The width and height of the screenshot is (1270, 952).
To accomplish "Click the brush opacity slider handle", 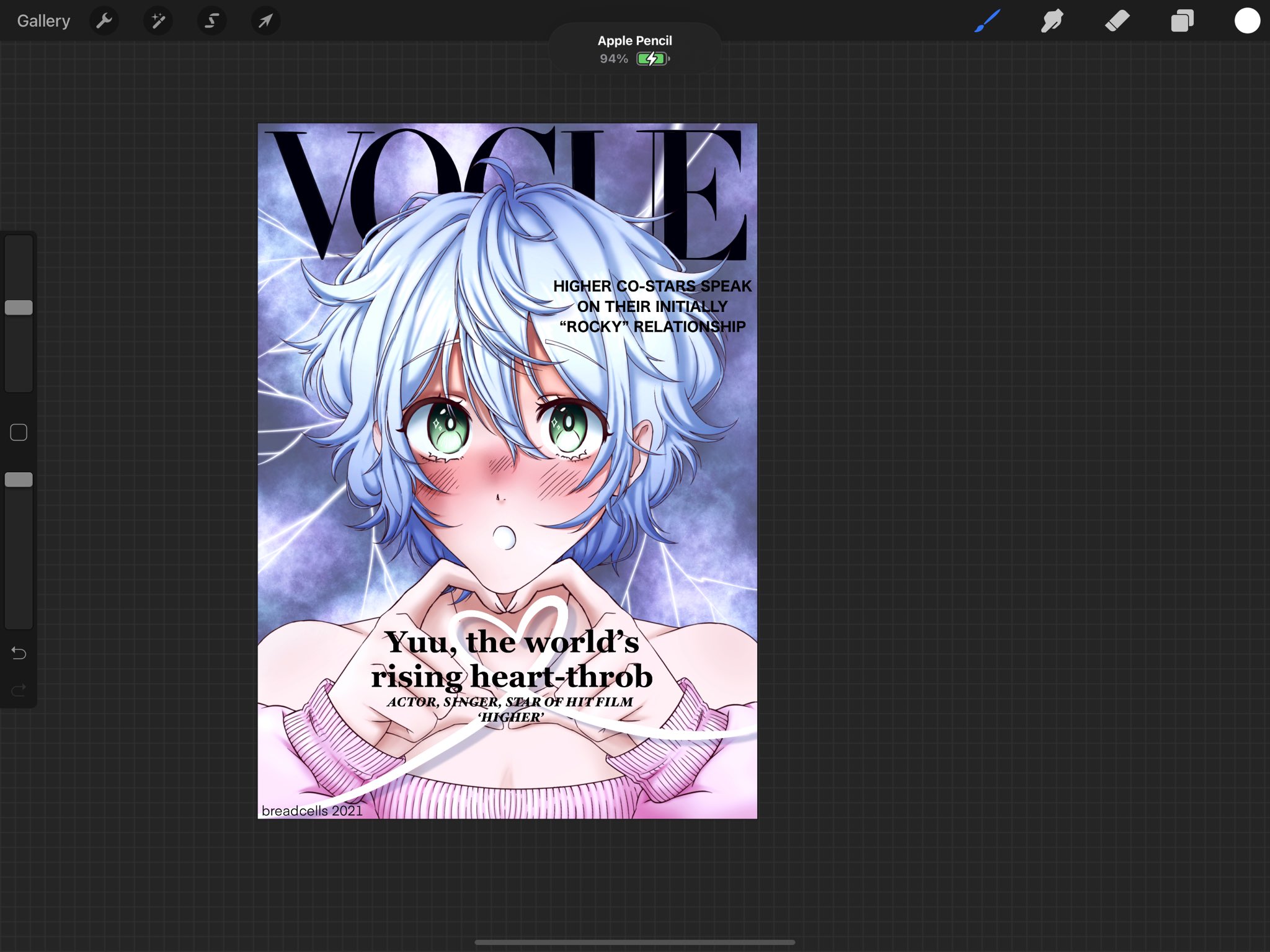I will (x=19, y=479).
